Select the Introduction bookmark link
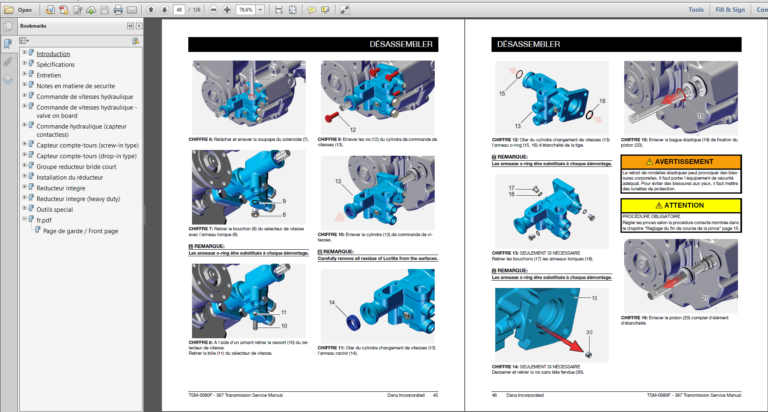 tap(53, 54)
